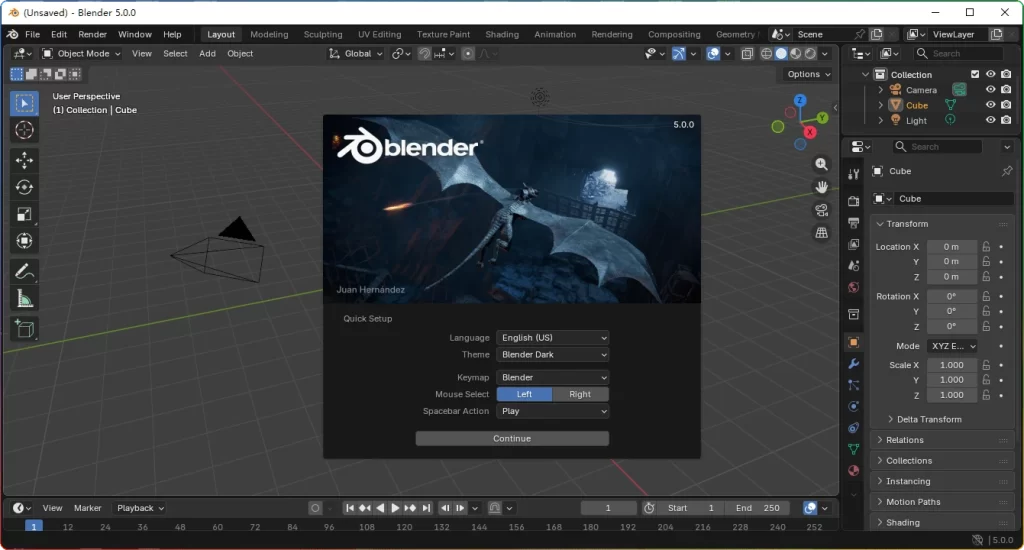The width and height of the screenshot is (1024, 550).
Task: Hide the Camera in viewport
Action: click(x=991, y=89)
